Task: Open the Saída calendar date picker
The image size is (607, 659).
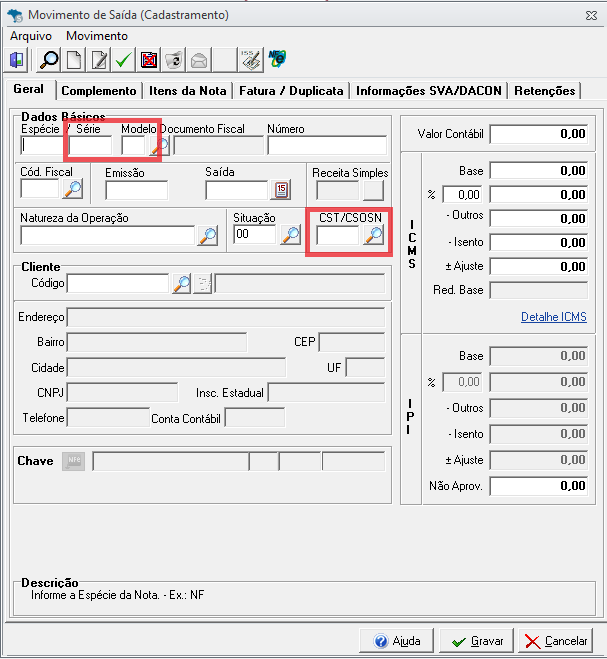Action: [x=281, y=190]
